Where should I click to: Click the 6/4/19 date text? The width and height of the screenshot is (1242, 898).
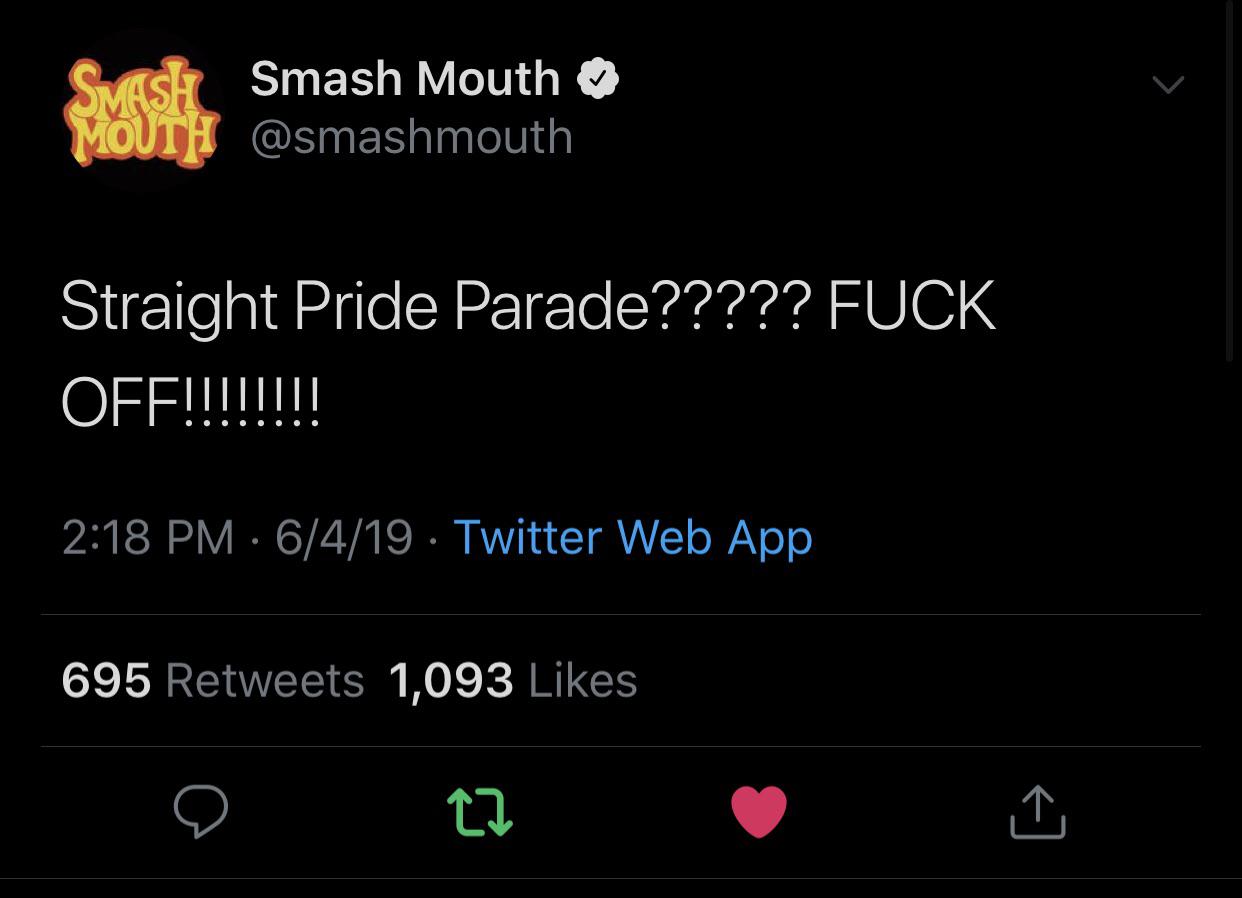click(x=344, y=538)
